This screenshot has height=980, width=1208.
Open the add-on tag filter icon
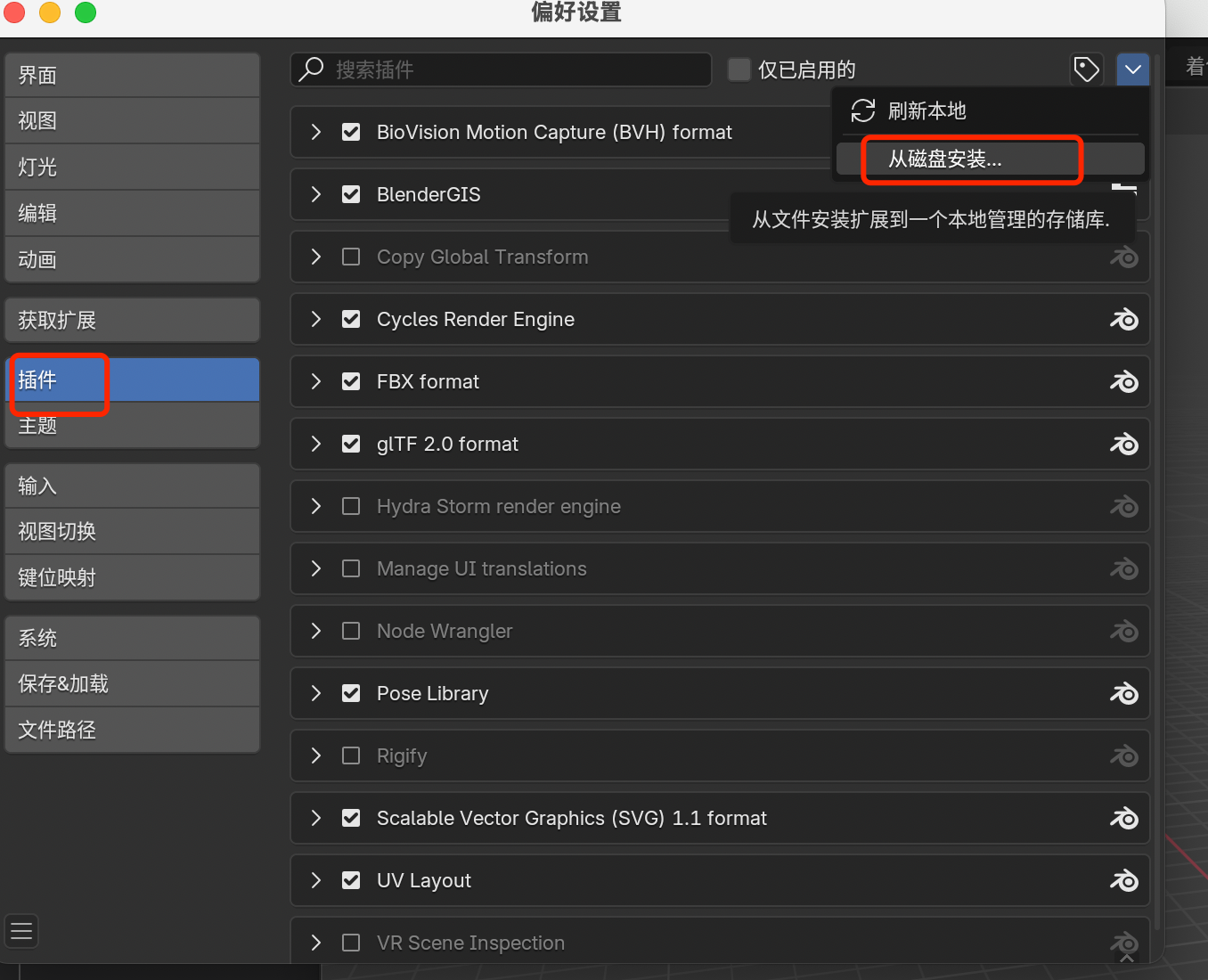tap(1086, 69)
